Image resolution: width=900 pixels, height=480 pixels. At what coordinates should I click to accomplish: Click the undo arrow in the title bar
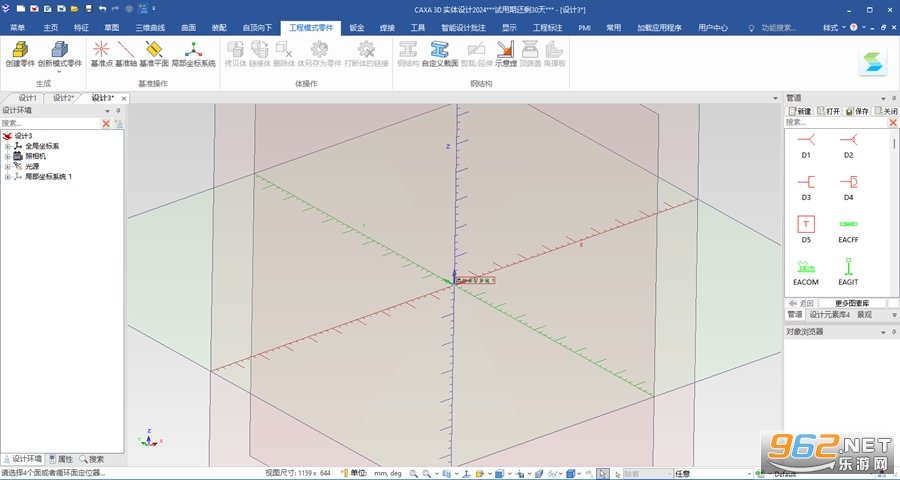102,9
